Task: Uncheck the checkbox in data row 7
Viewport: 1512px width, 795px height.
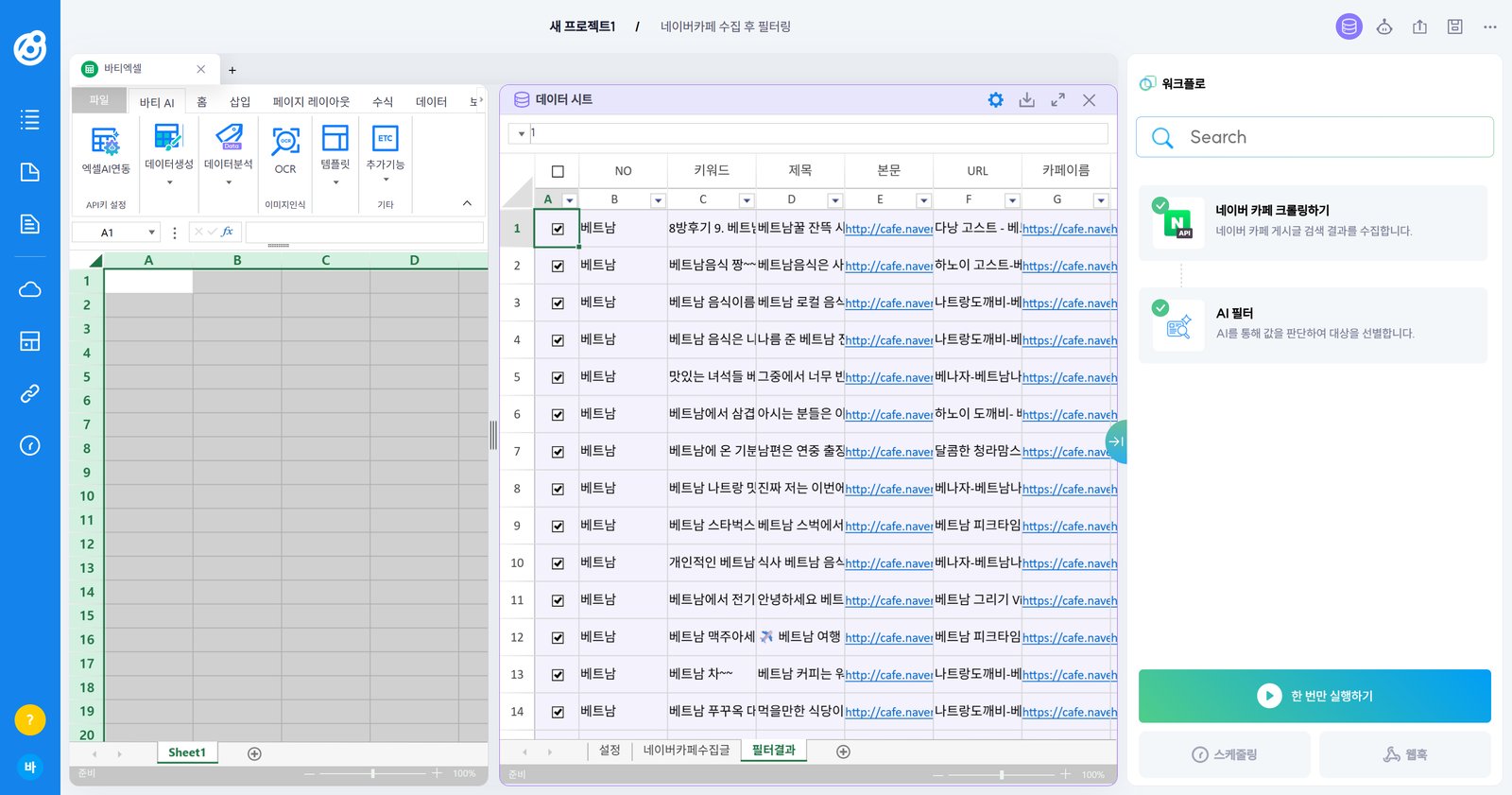Action: pos(558,452)
